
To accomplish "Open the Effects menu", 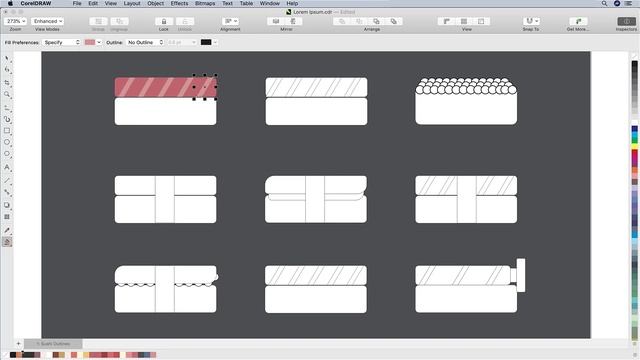I will tap(180, 3).
